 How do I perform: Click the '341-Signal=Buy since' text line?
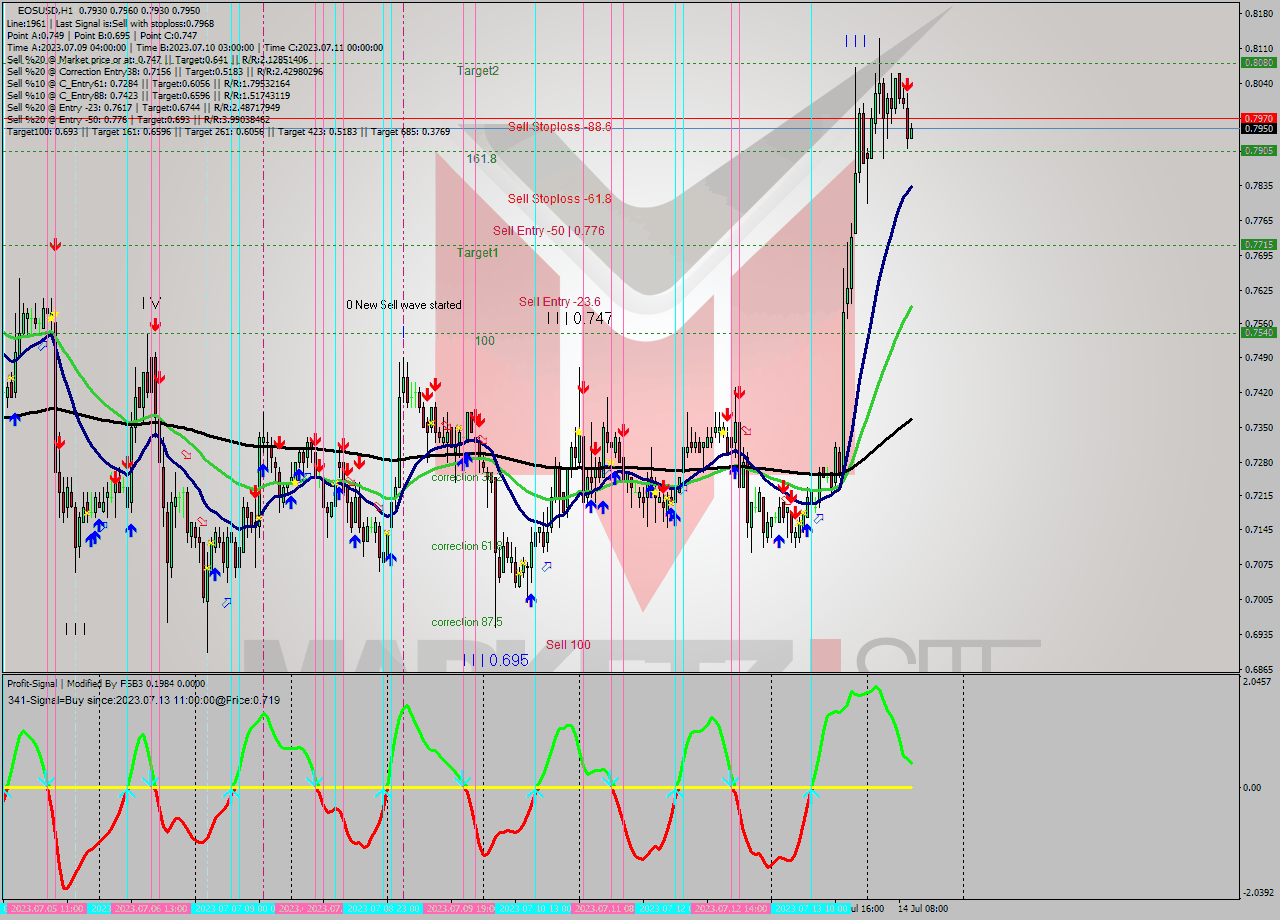(x=144, y=700)
